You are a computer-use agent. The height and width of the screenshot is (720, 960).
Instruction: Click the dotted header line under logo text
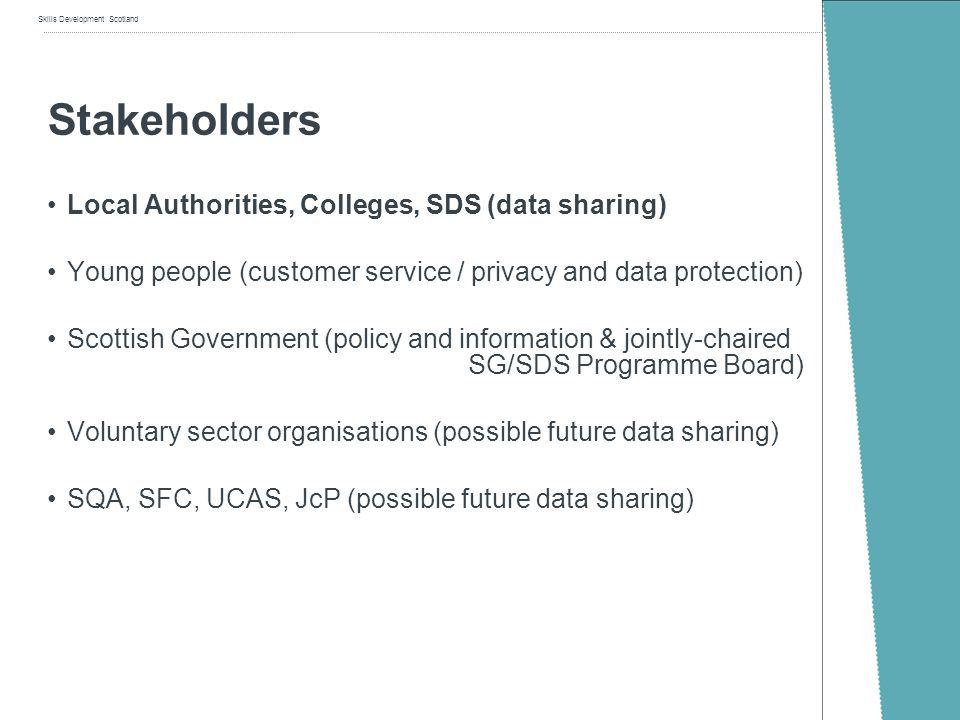432,32
